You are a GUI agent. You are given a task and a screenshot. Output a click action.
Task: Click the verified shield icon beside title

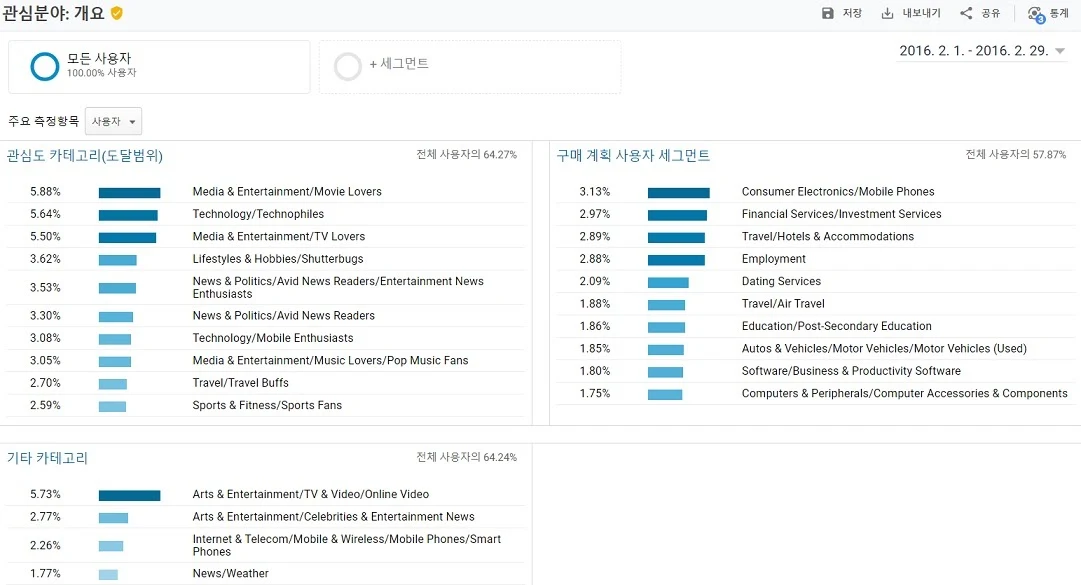click(x=117, y=13)
